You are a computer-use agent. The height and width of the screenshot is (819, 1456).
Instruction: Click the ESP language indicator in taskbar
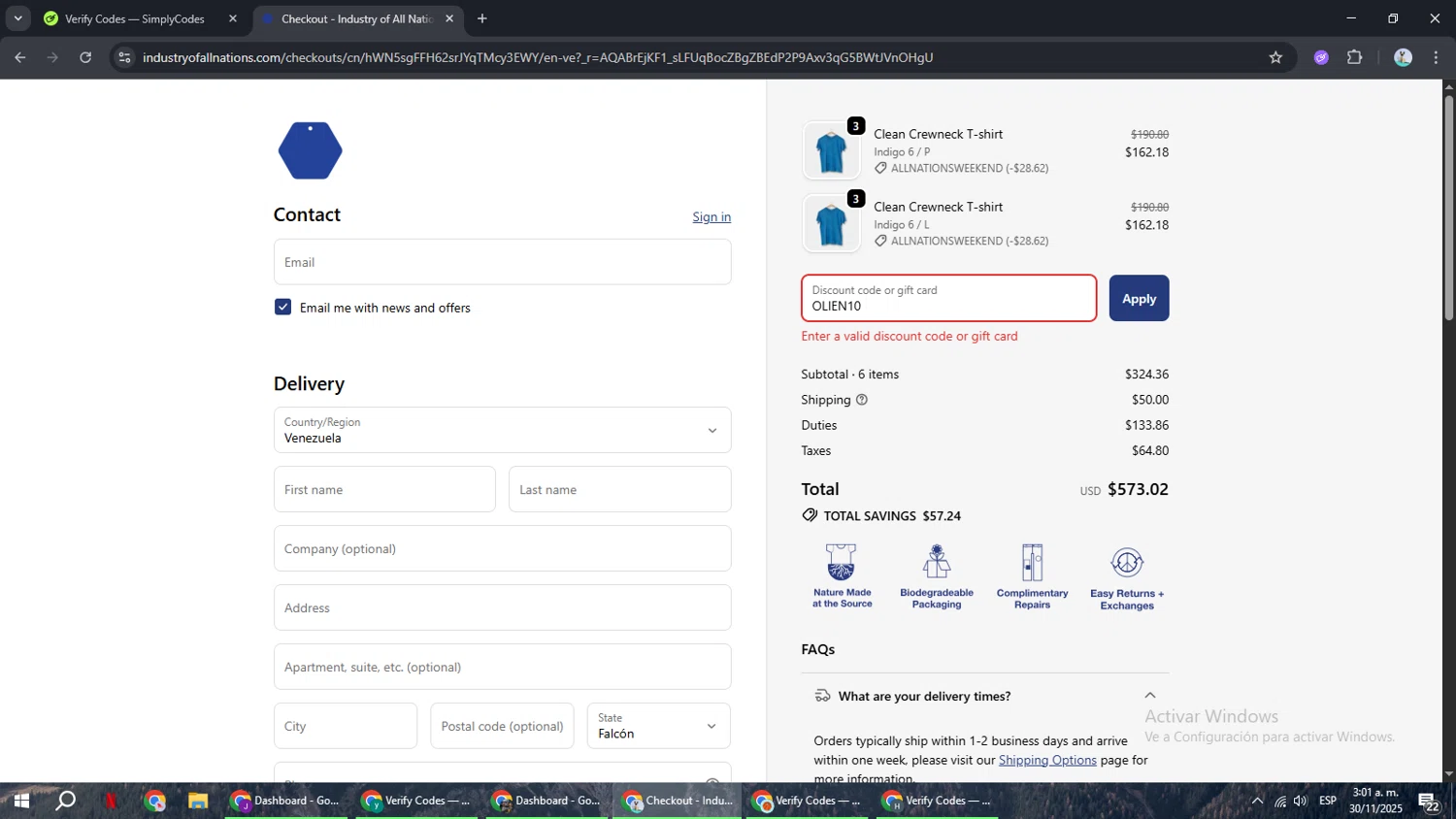[1328, 801]
